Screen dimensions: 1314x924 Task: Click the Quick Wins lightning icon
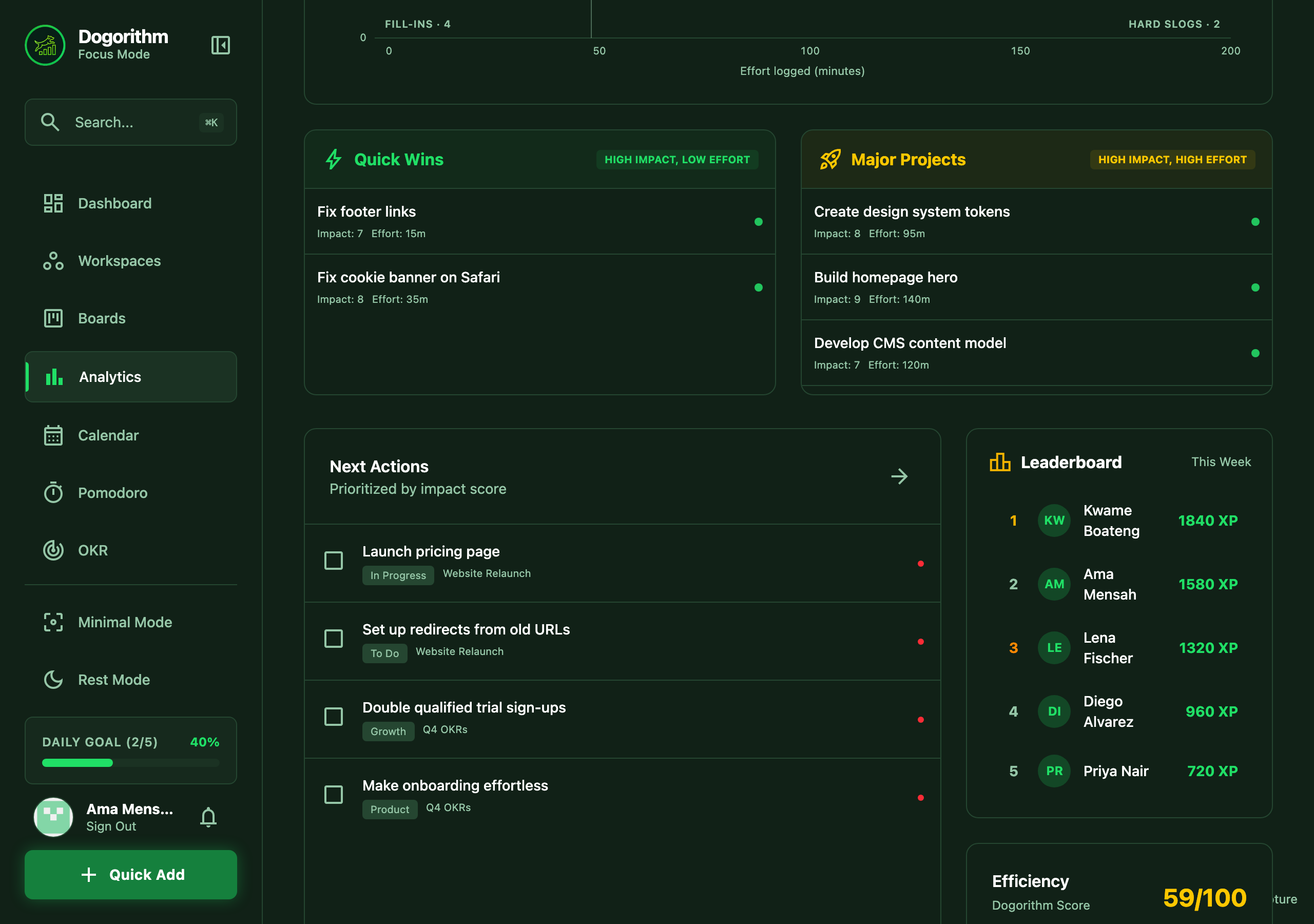click(x=334, y=159)
